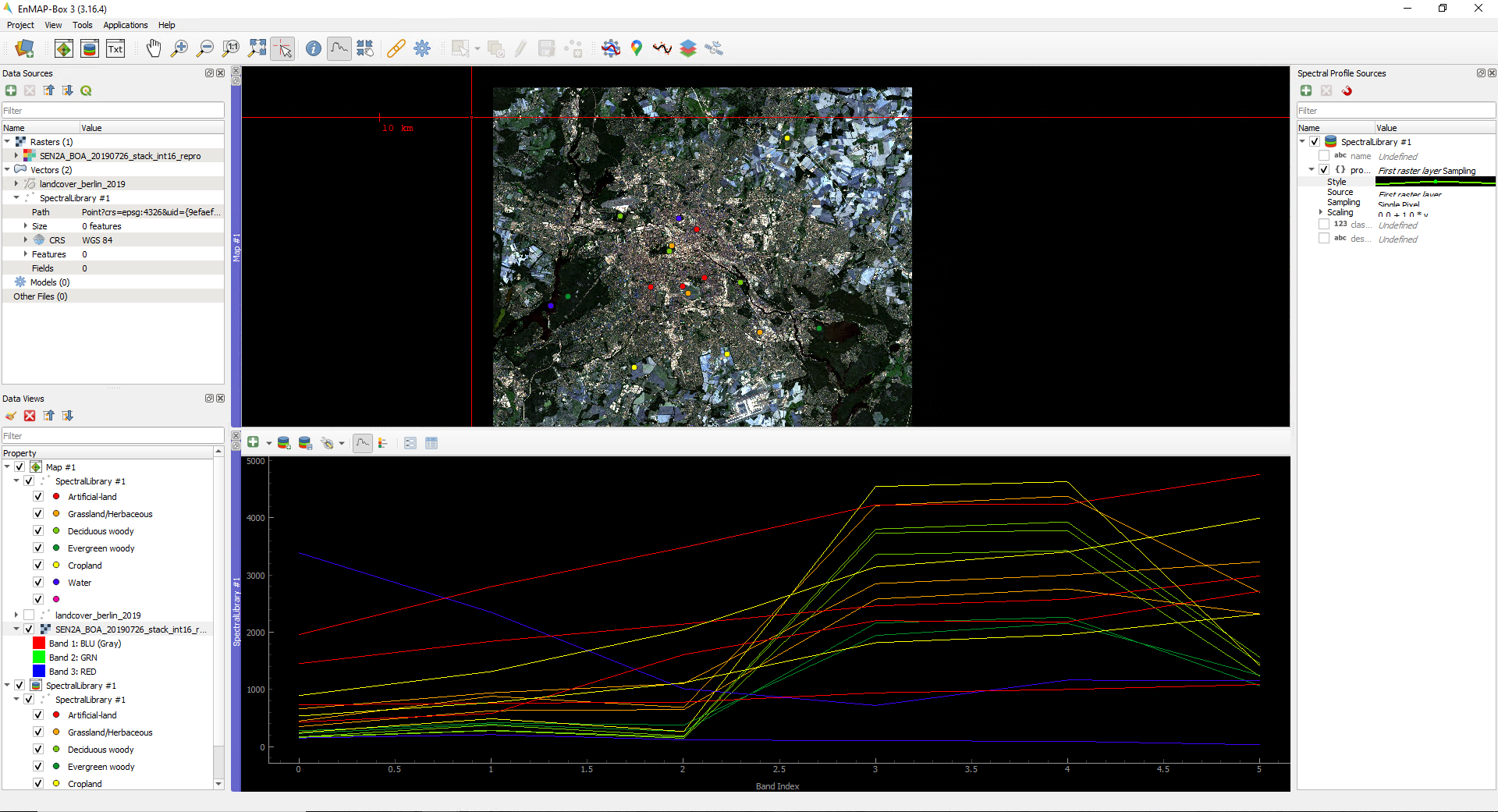
Task: Activate the Zoom In tool
Action: tap(179, 48)
